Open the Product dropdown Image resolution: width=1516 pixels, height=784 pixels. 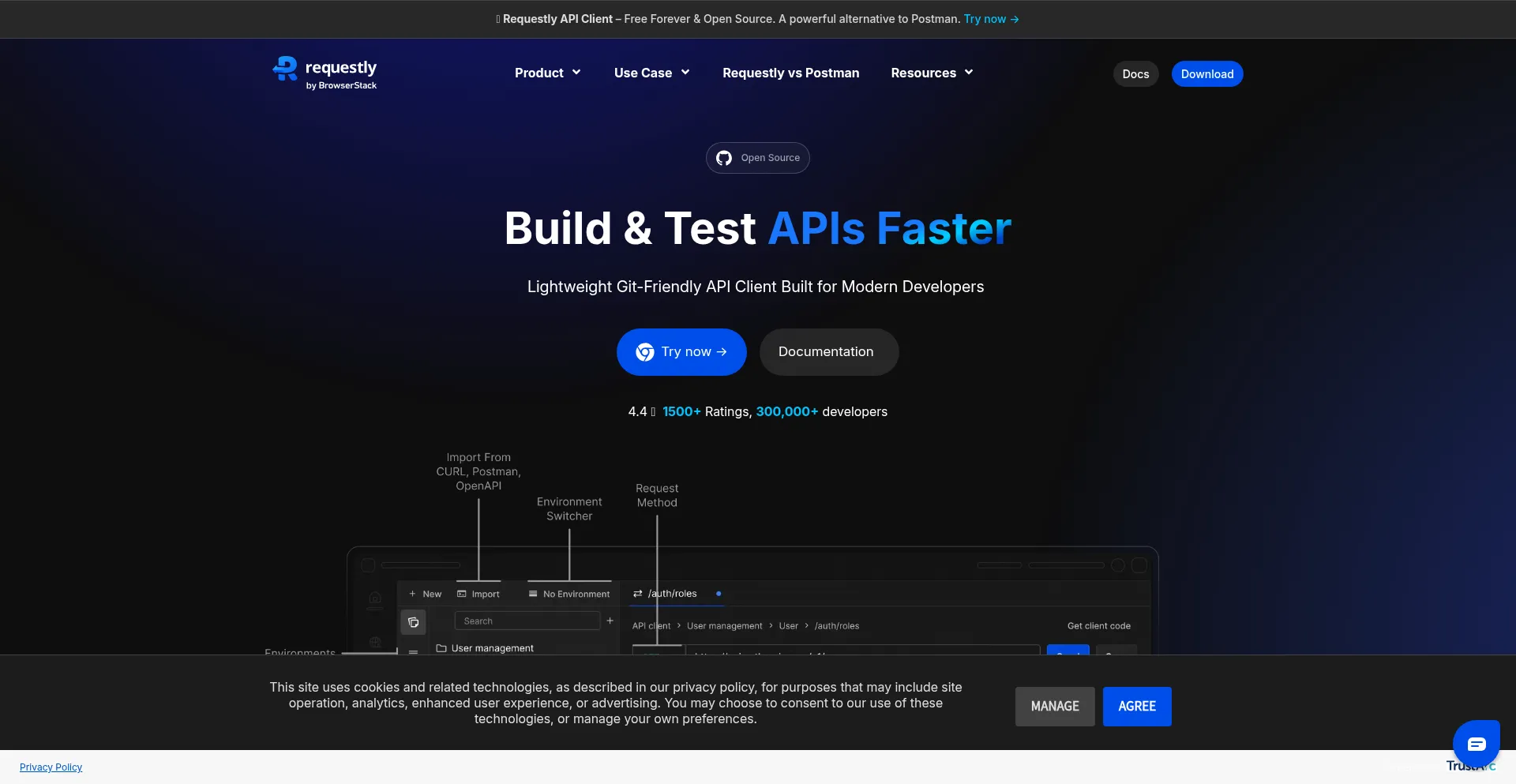[x=547, y=73]
